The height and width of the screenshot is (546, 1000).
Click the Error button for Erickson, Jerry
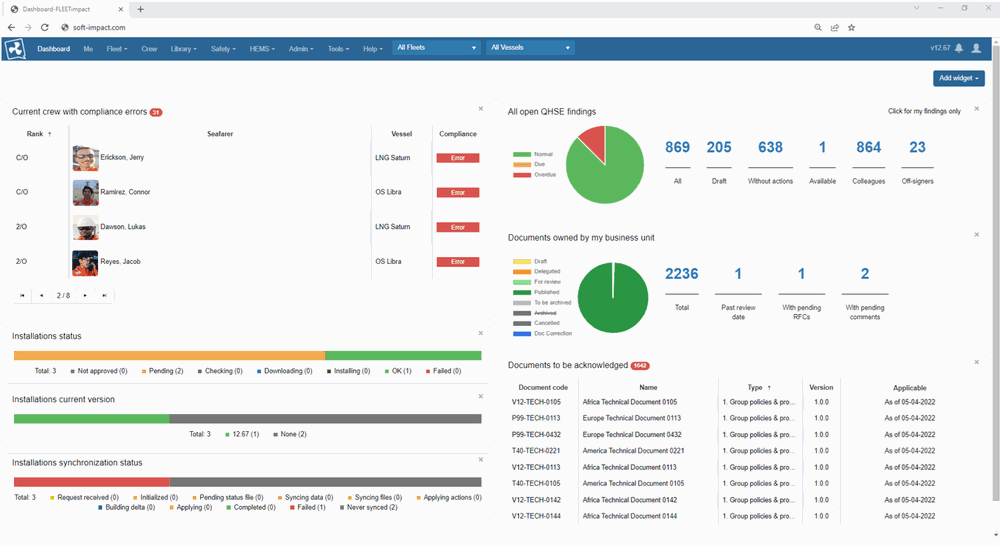(x=458, y=158)
